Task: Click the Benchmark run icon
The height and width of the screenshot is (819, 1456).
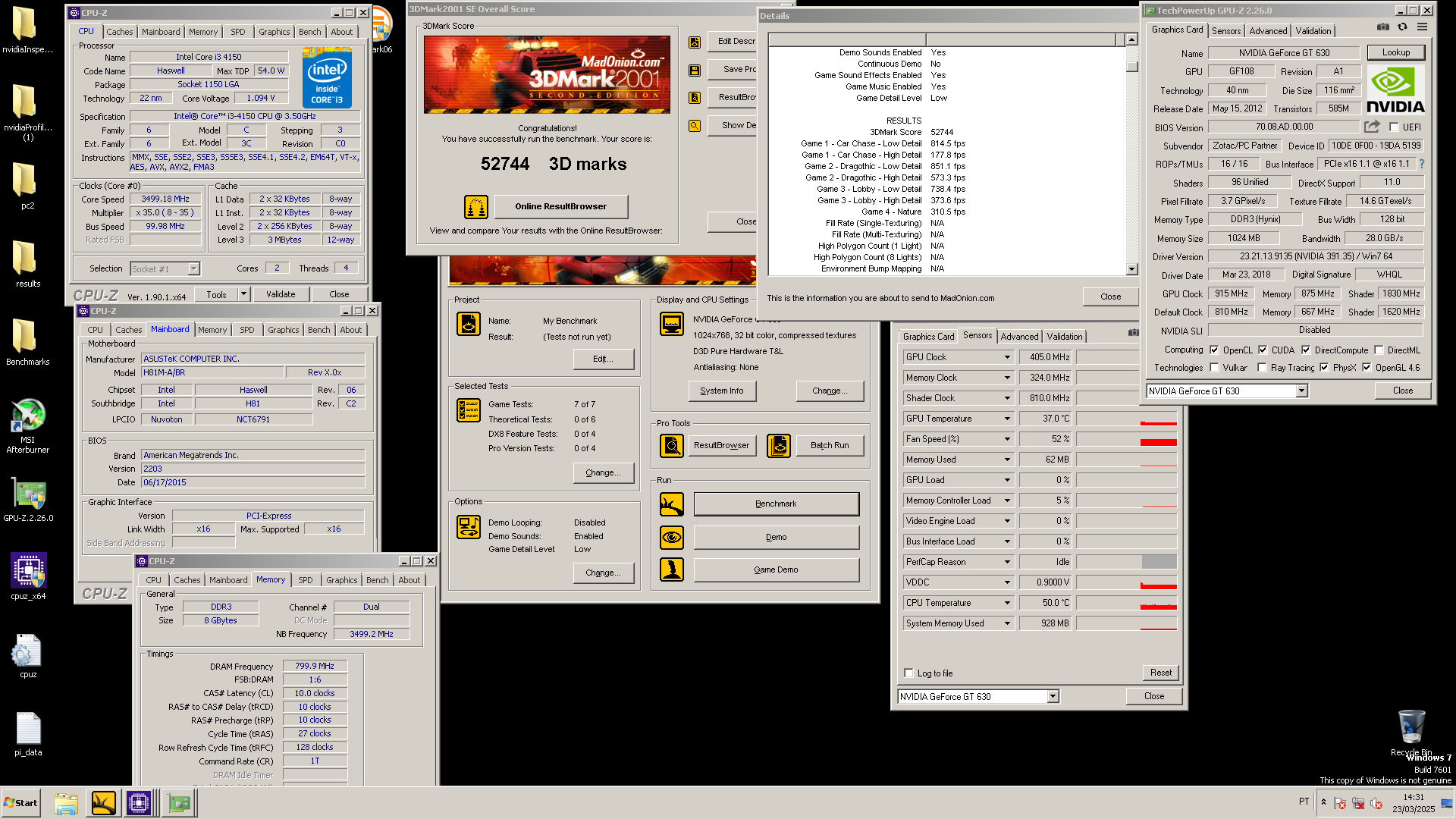Action: [672, 504]
